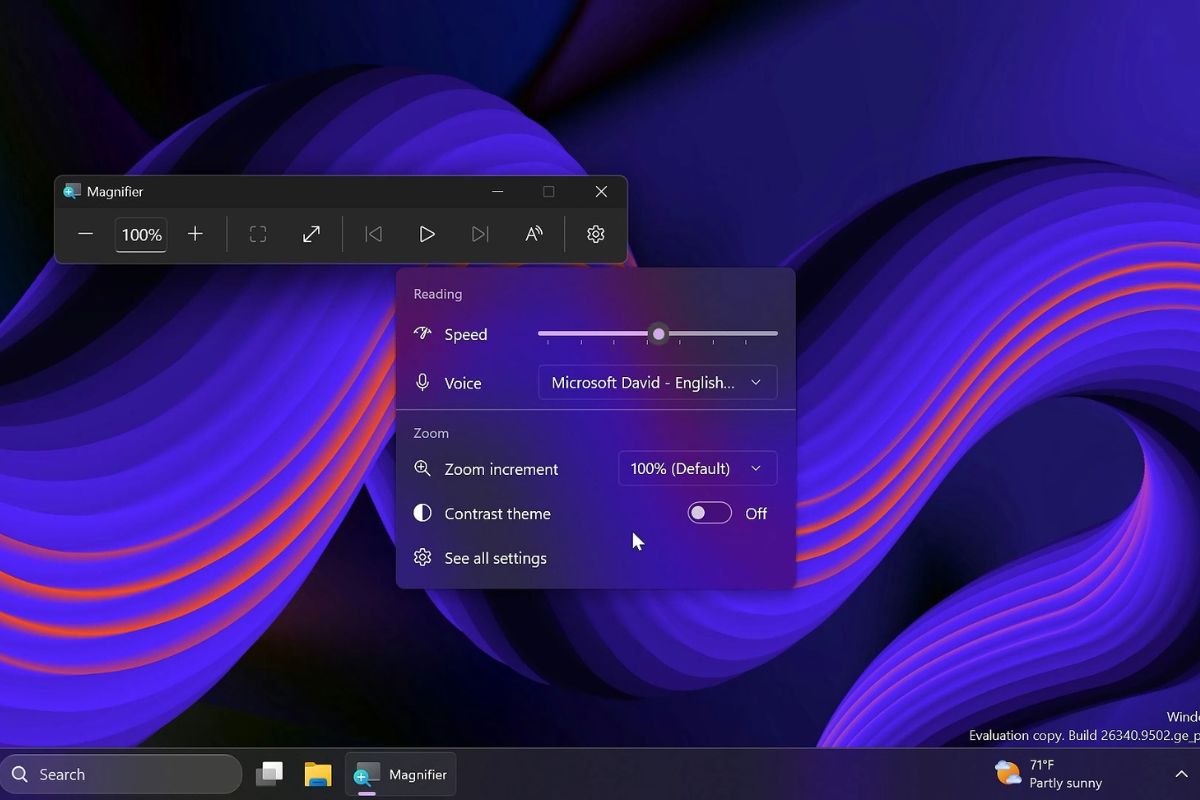
Task: Click the Zoom increment magnifier icon
Action: tap(423, 469)
